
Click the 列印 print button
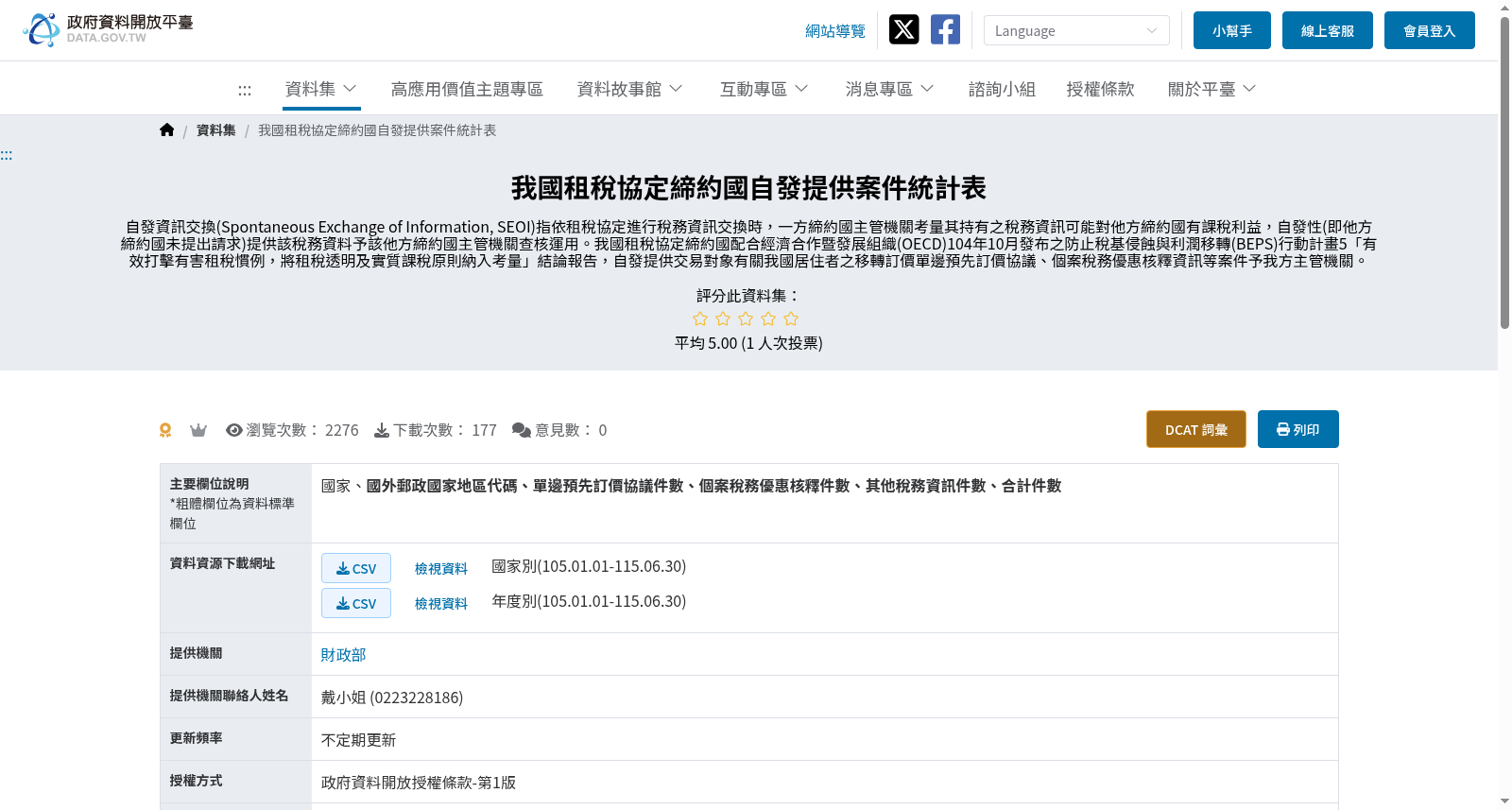click(x=1298, y=429)
